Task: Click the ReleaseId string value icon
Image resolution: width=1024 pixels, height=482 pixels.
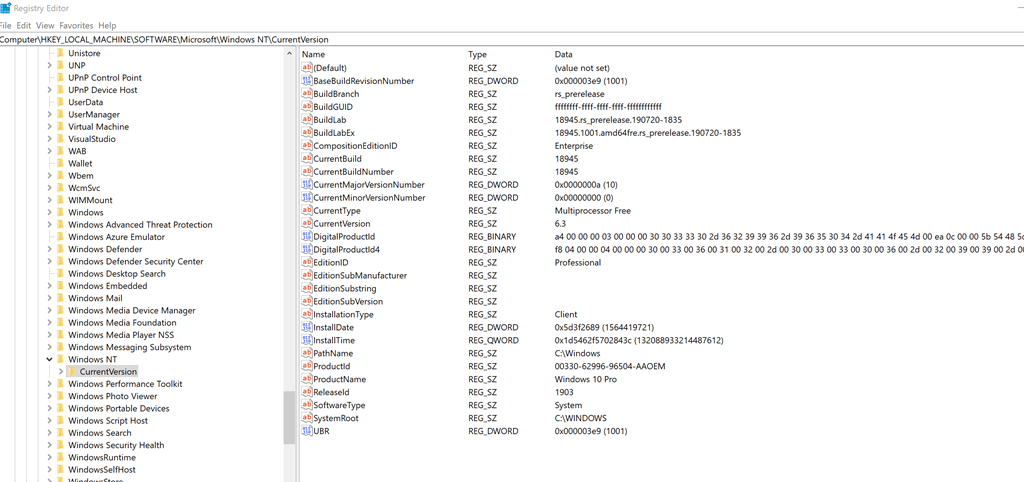Action: [x=307, y=393]
